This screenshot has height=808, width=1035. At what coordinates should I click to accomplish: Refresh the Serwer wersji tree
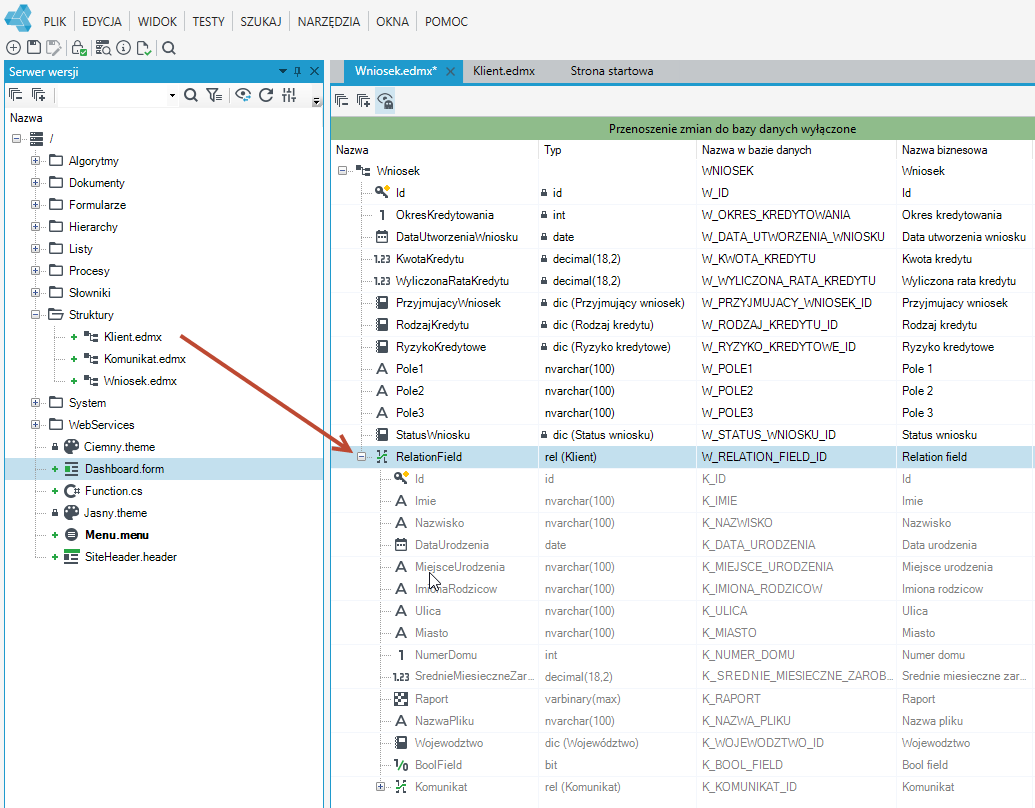(266, 95)
